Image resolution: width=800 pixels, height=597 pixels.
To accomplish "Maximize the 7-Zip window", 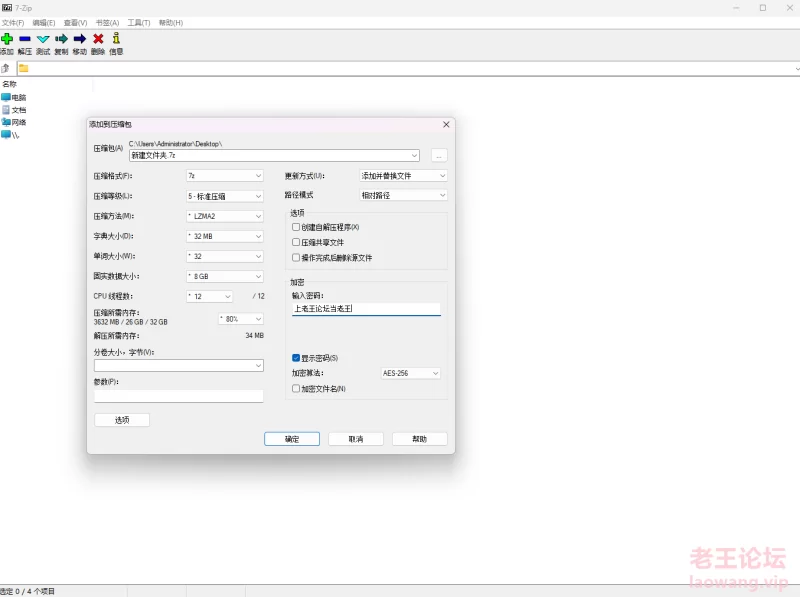I will pos(763,8).
